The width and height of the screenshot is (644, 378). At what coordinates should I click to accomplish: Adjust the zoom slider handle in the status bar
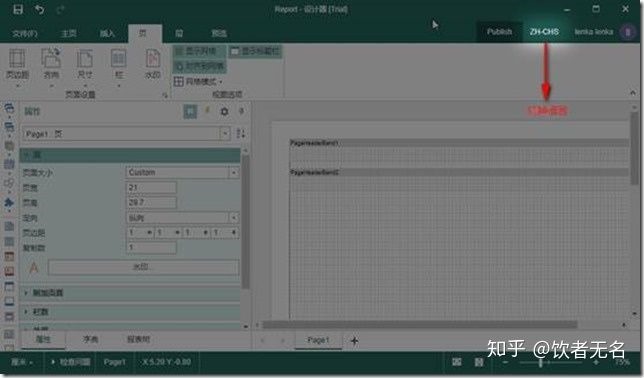[541, 362]
